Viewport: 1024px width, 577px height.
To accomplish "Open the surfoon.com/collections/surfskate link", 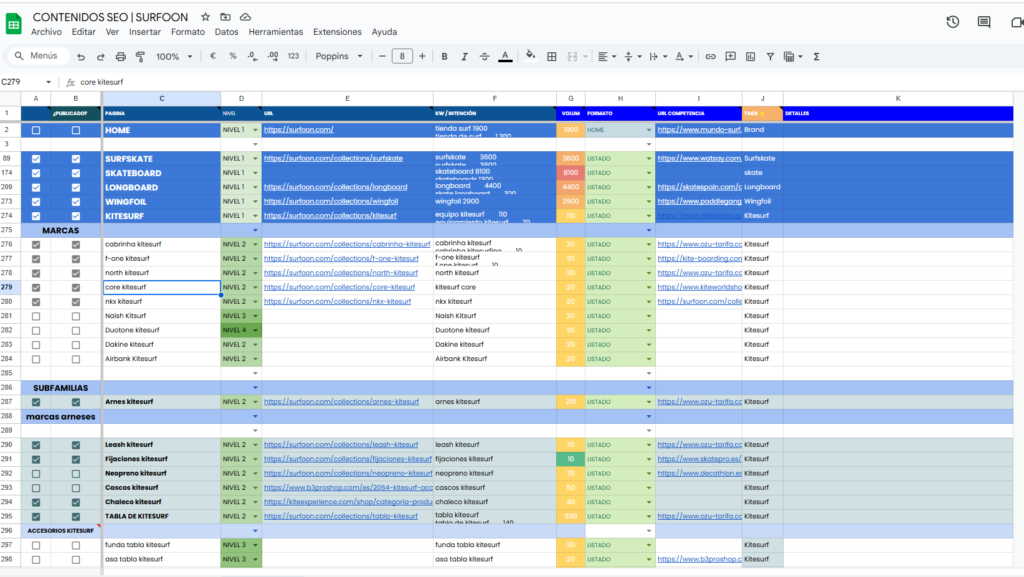I will (x=333, y=158).
